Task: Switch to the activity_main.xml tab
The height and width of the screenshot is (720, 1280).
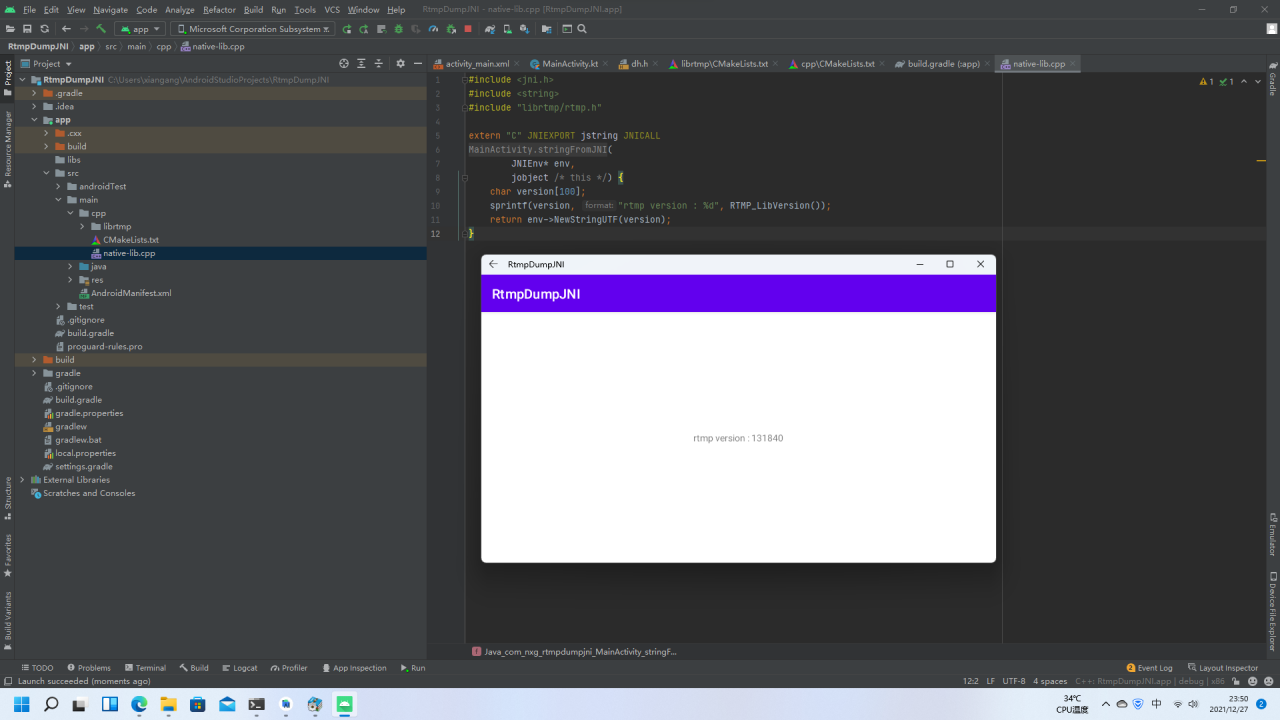Action: pyautogui.click(x=476, y=63)
